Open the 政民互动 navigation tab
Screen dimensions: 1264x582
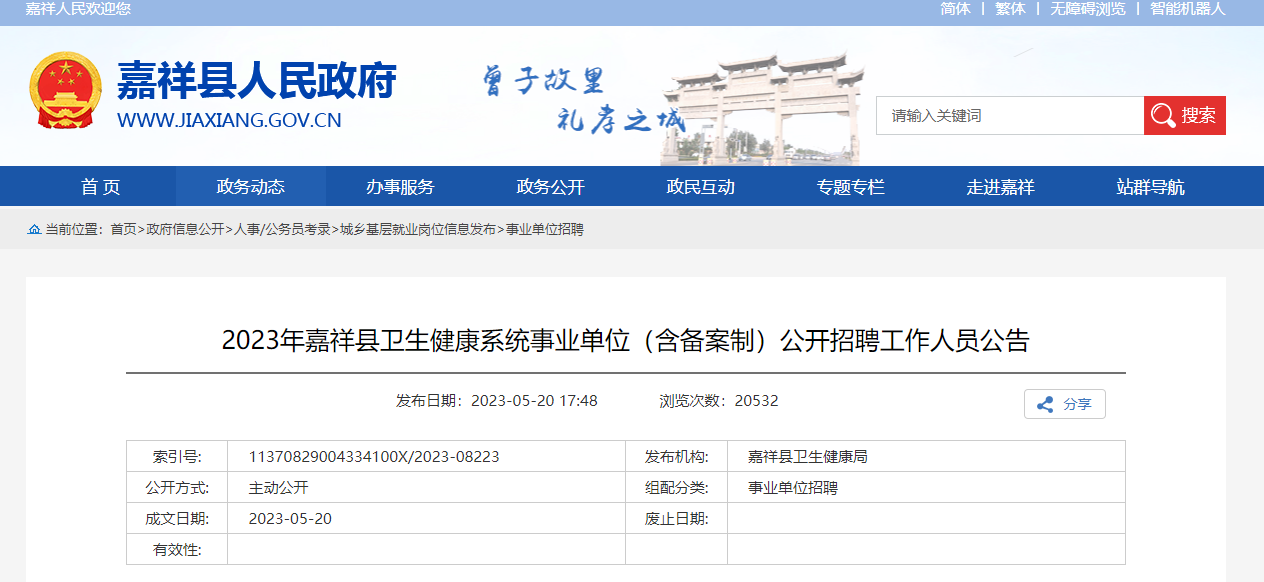coord(701,187)
